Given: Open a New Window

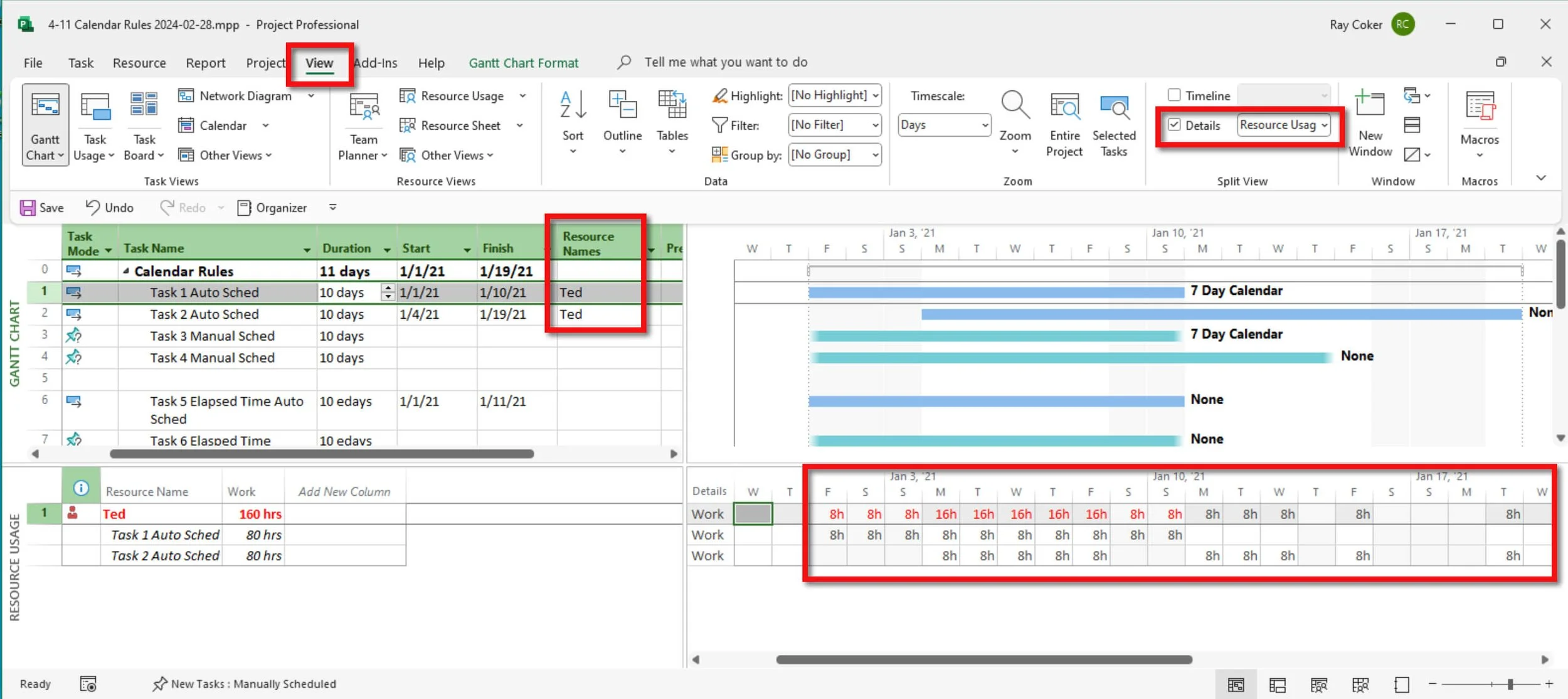Looking at the screenshot, I should 1370,124.
